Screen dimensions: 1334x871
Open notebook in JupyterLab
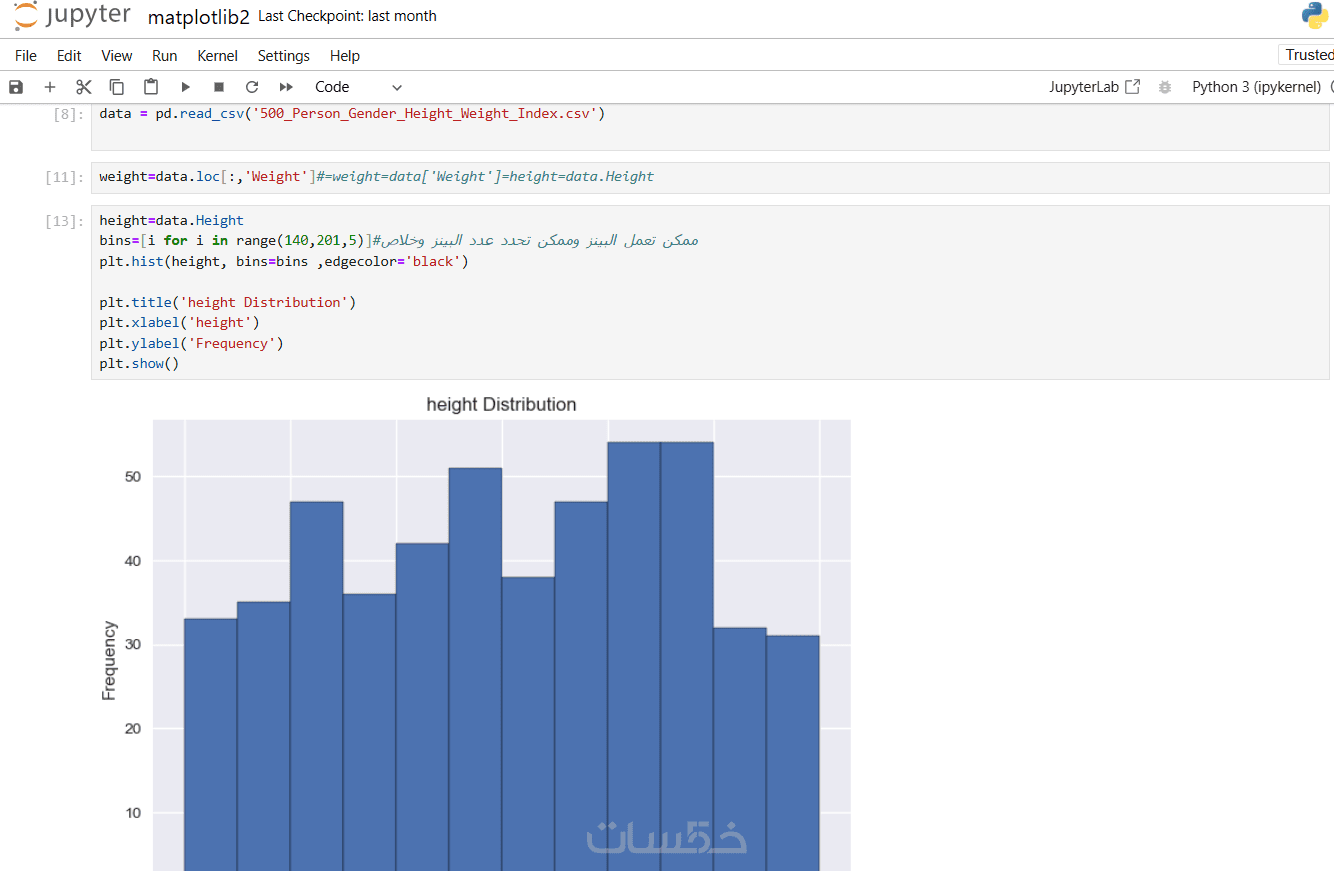[x=1094, y=87]
